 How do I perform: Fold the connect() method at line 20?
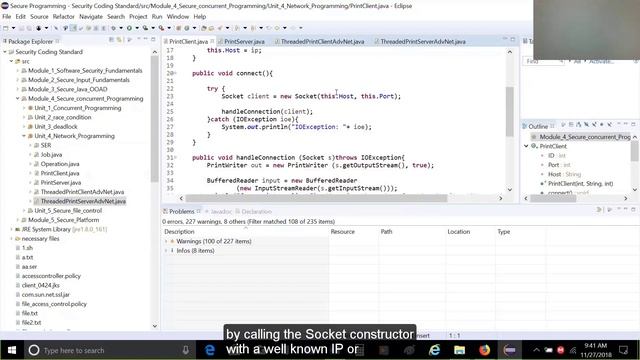176,73
